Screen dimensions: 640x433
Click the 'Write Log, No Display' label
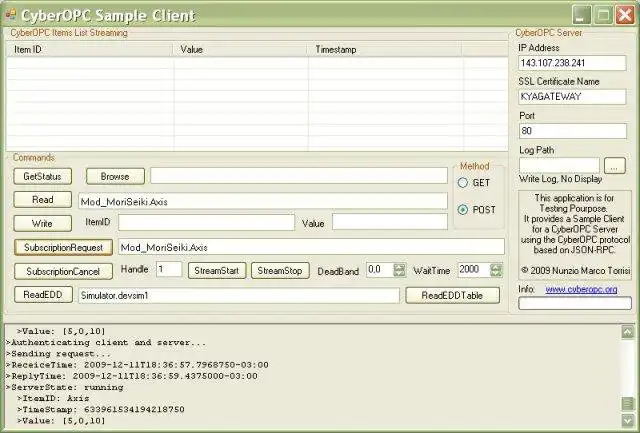click(560, 179)
